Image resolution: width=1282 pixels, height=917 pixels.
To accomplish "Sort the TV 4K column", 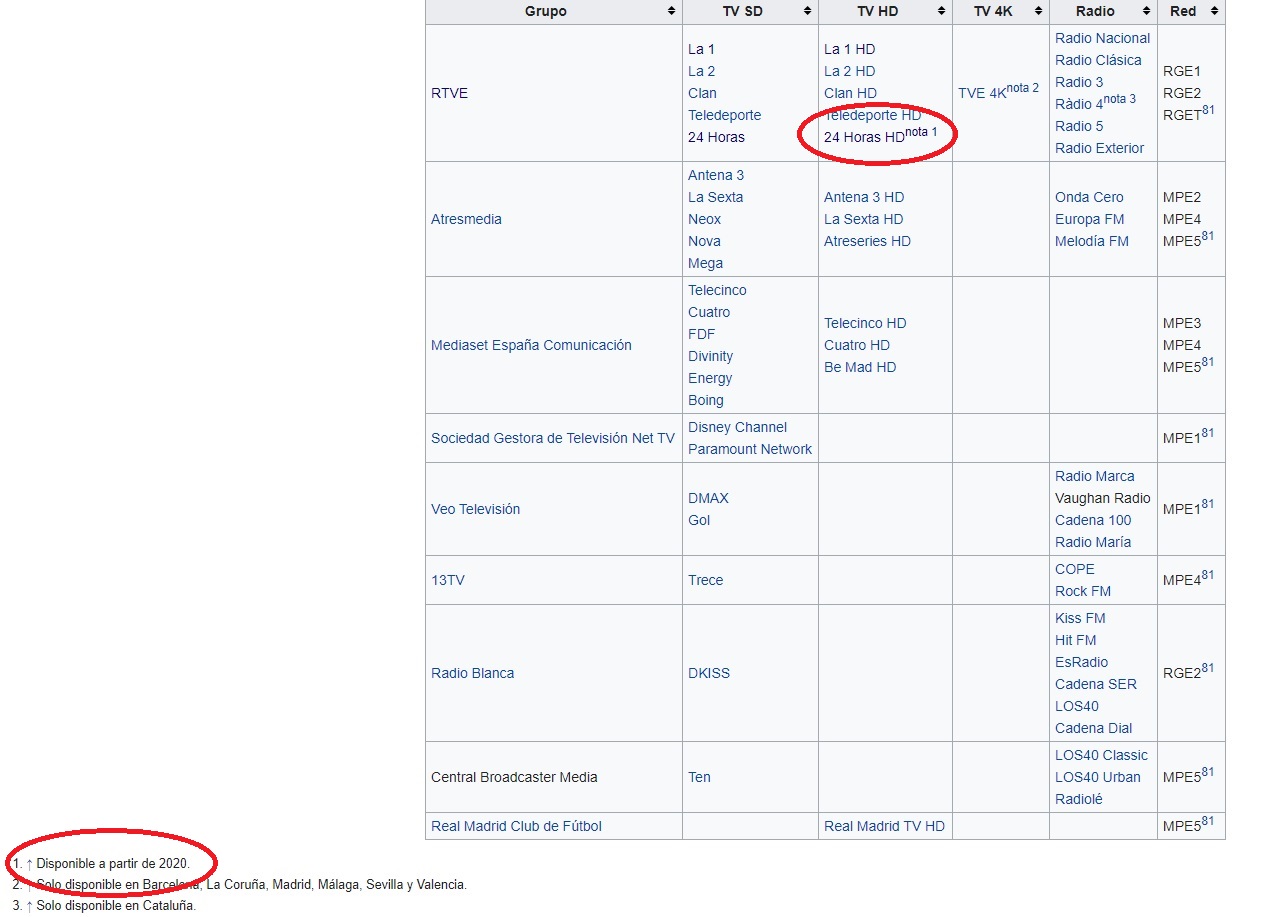I will [1038, 12].
